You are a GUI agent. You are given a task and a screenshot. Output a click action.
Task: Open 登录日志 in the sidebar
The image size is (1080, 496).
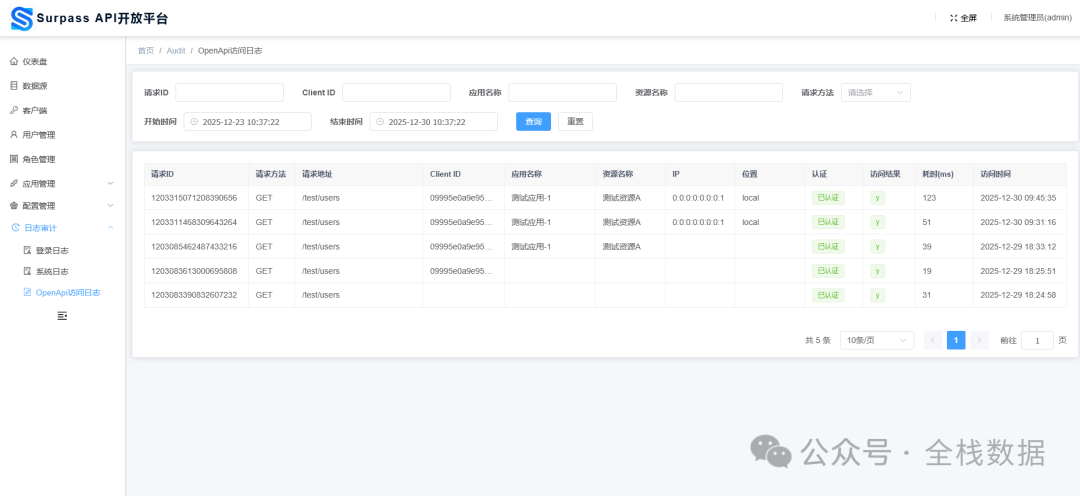(52, 251)
